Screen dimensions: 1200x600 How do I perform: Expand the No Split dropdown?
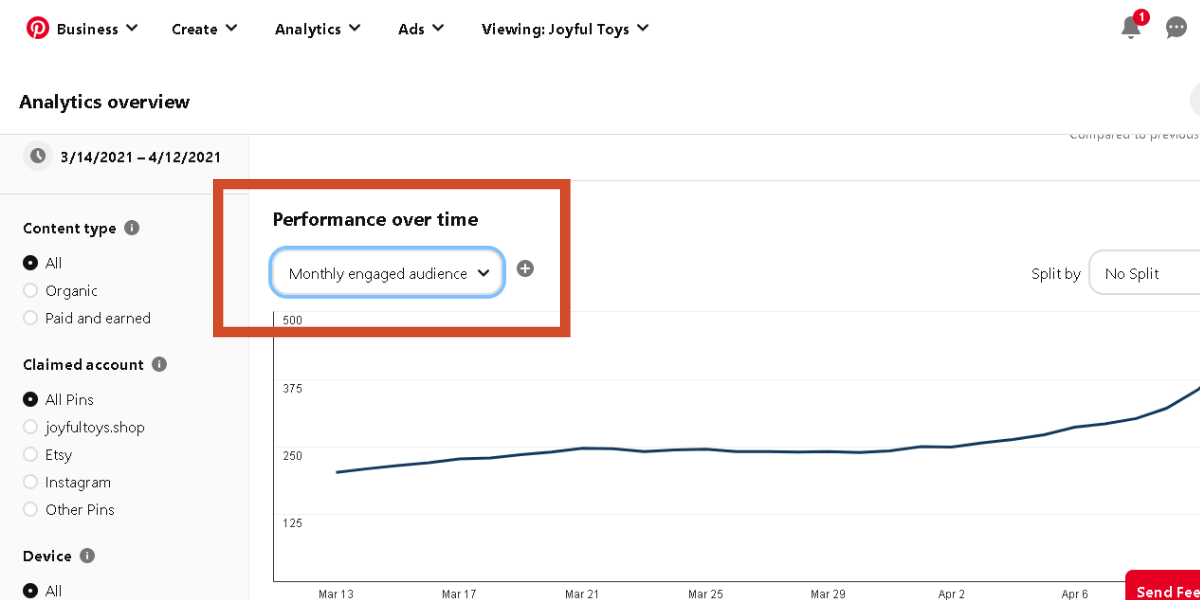coord(1143,273)
